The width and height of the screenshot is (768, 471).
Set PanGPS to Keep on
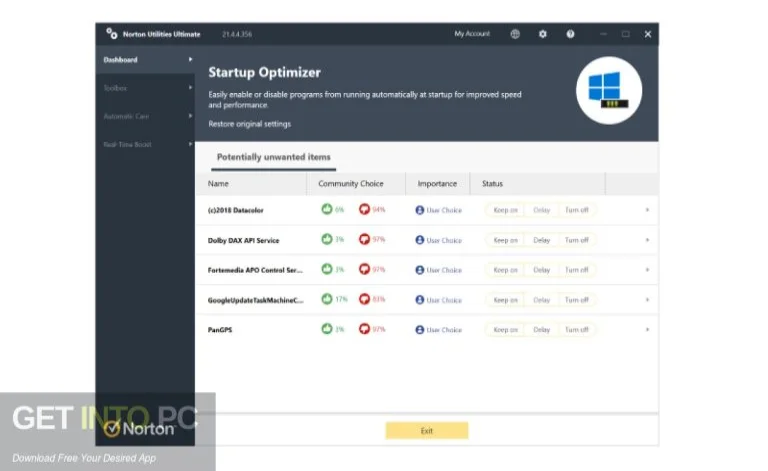pos(505,330)
